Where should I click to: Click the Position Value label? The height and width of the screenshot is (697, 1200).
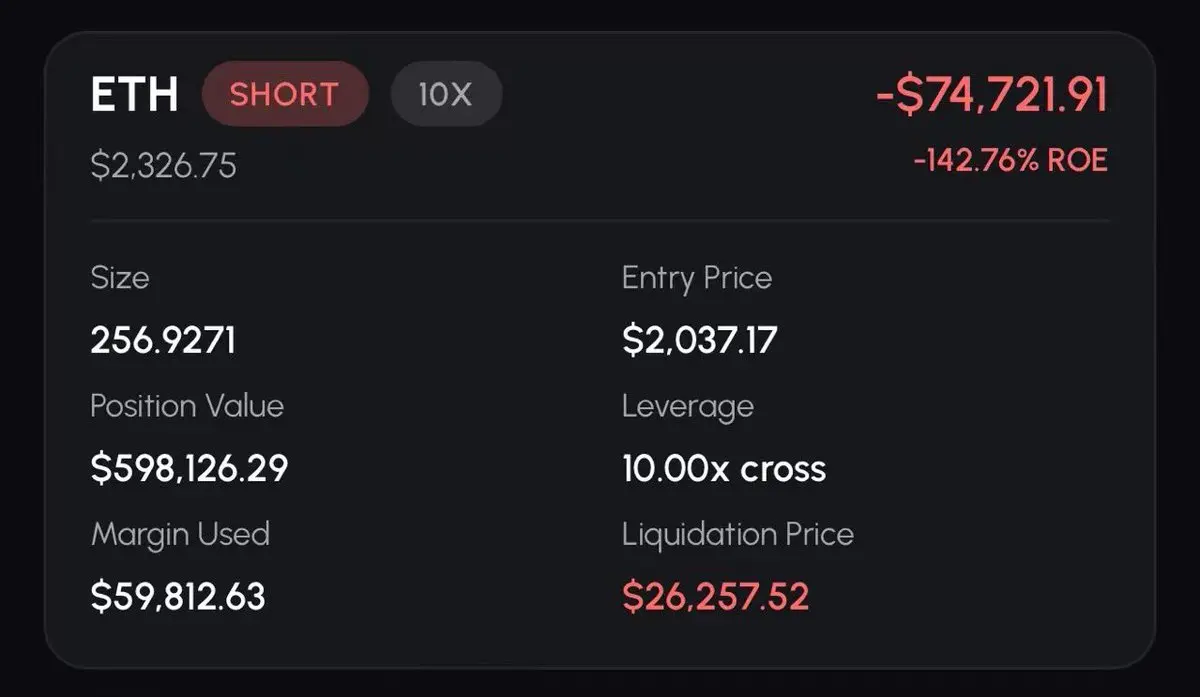[187, 406]
